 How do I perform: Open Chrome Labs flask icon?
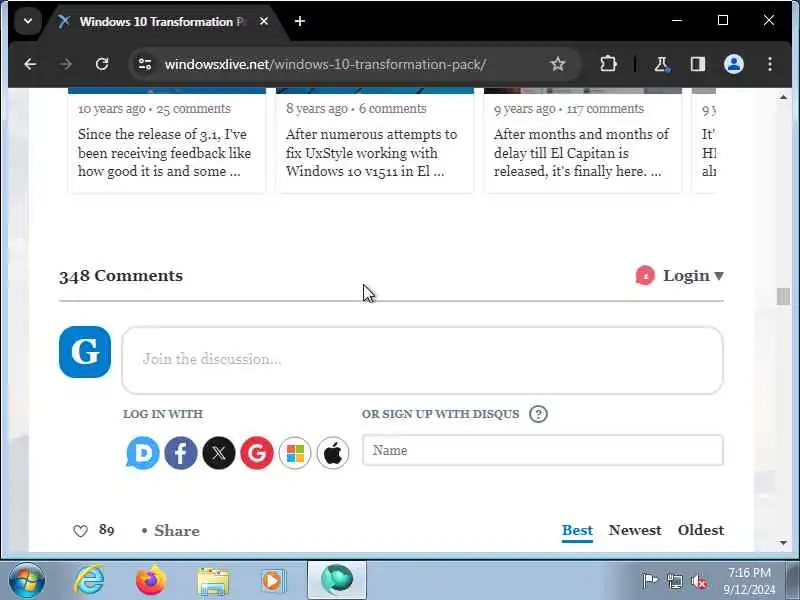[661, 64]
